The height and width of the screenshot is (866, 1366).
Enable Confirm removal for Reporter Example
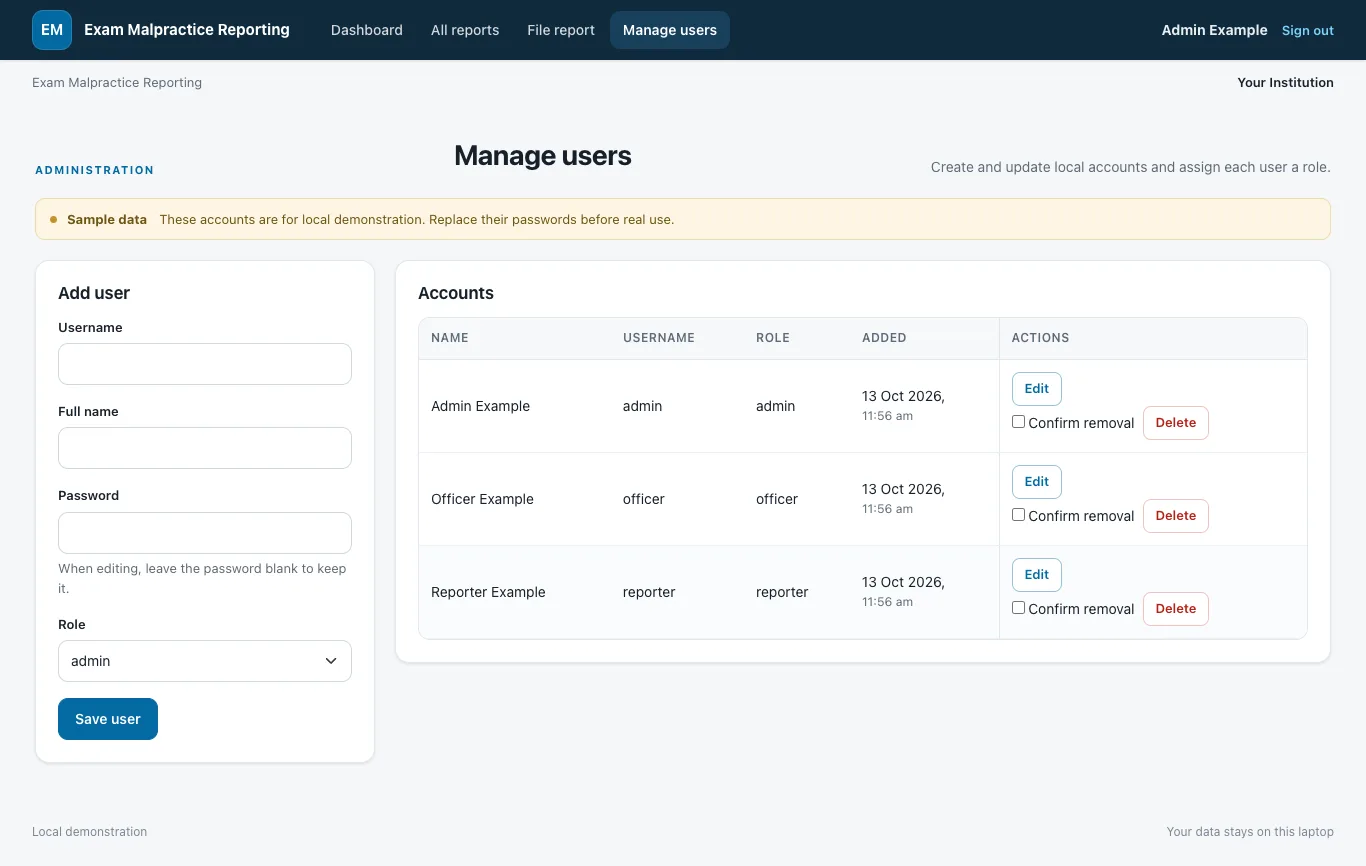1018,608
